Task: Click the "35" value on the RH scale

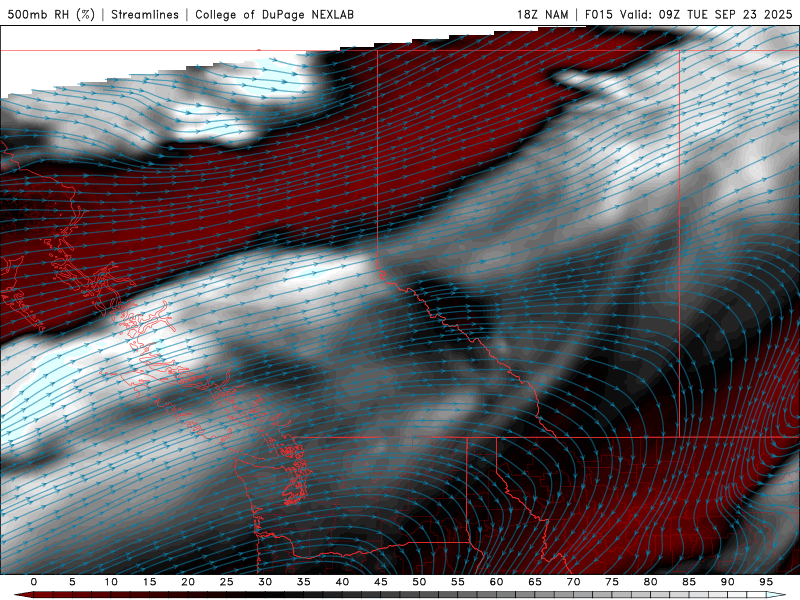Action: (303, 582)
